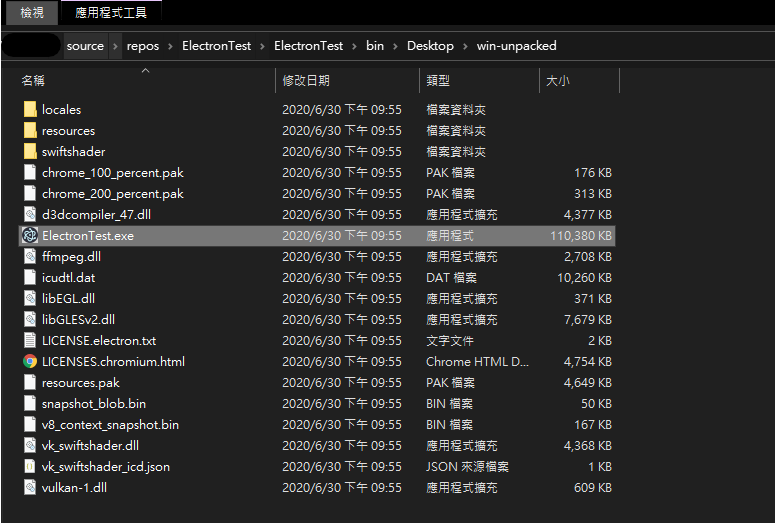Select the ffmpeg.dll file icon
Viewport: 775px width, 523px height.
point(30,257)
